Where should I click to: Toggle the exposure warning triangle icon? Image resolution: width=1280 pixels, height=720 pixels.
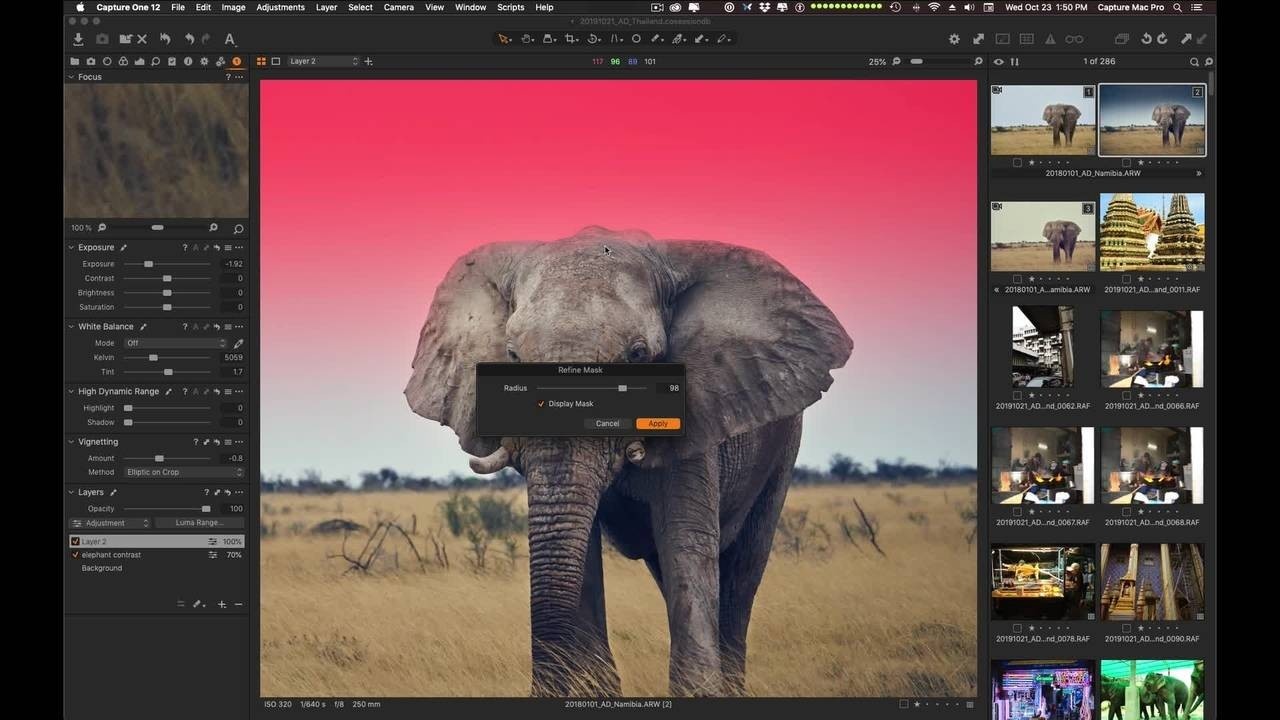pos(1050,39)
